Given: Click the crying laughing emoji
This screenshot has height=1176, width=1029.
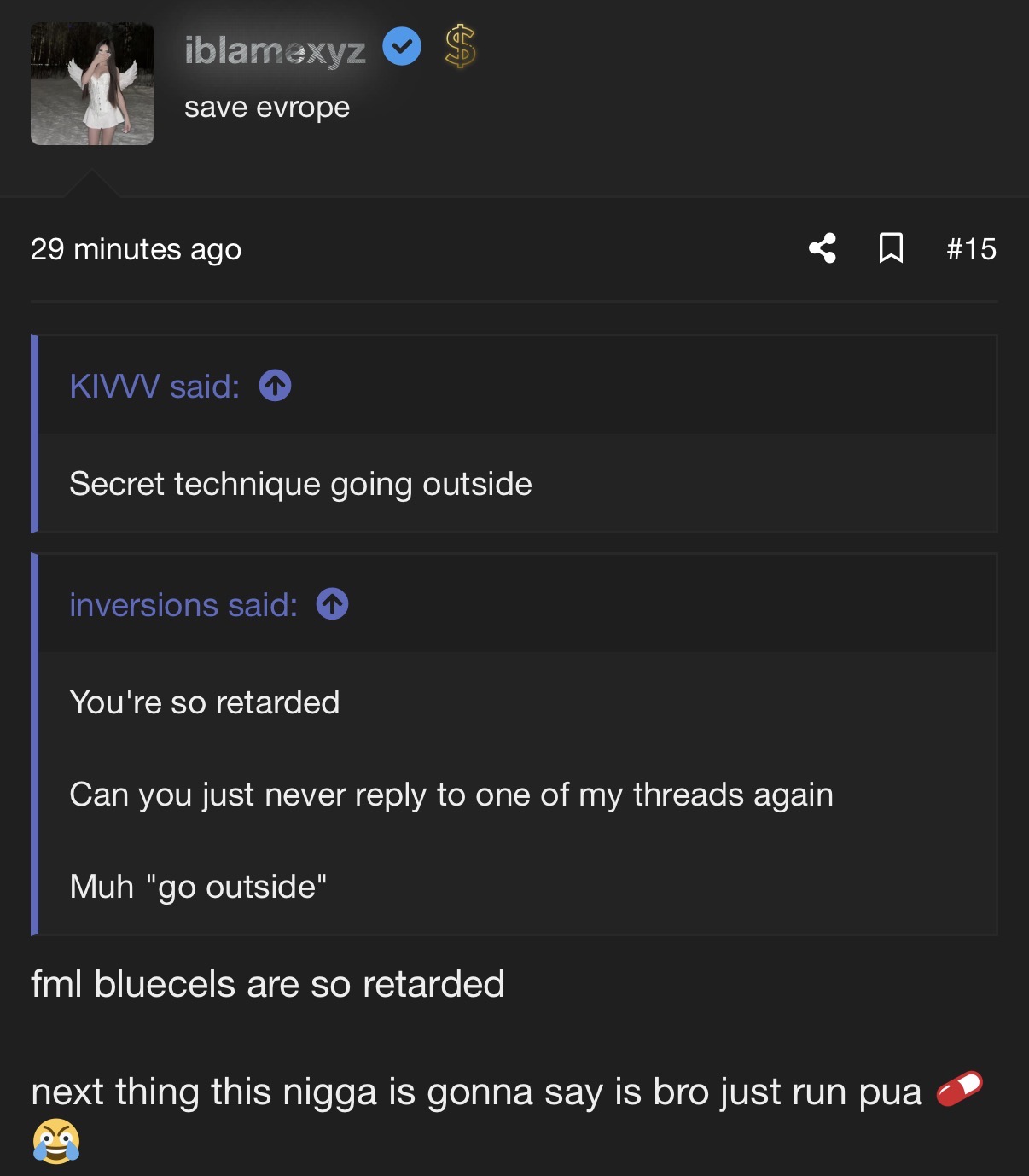Looking at the screenshot, I should pos(56,1141).
